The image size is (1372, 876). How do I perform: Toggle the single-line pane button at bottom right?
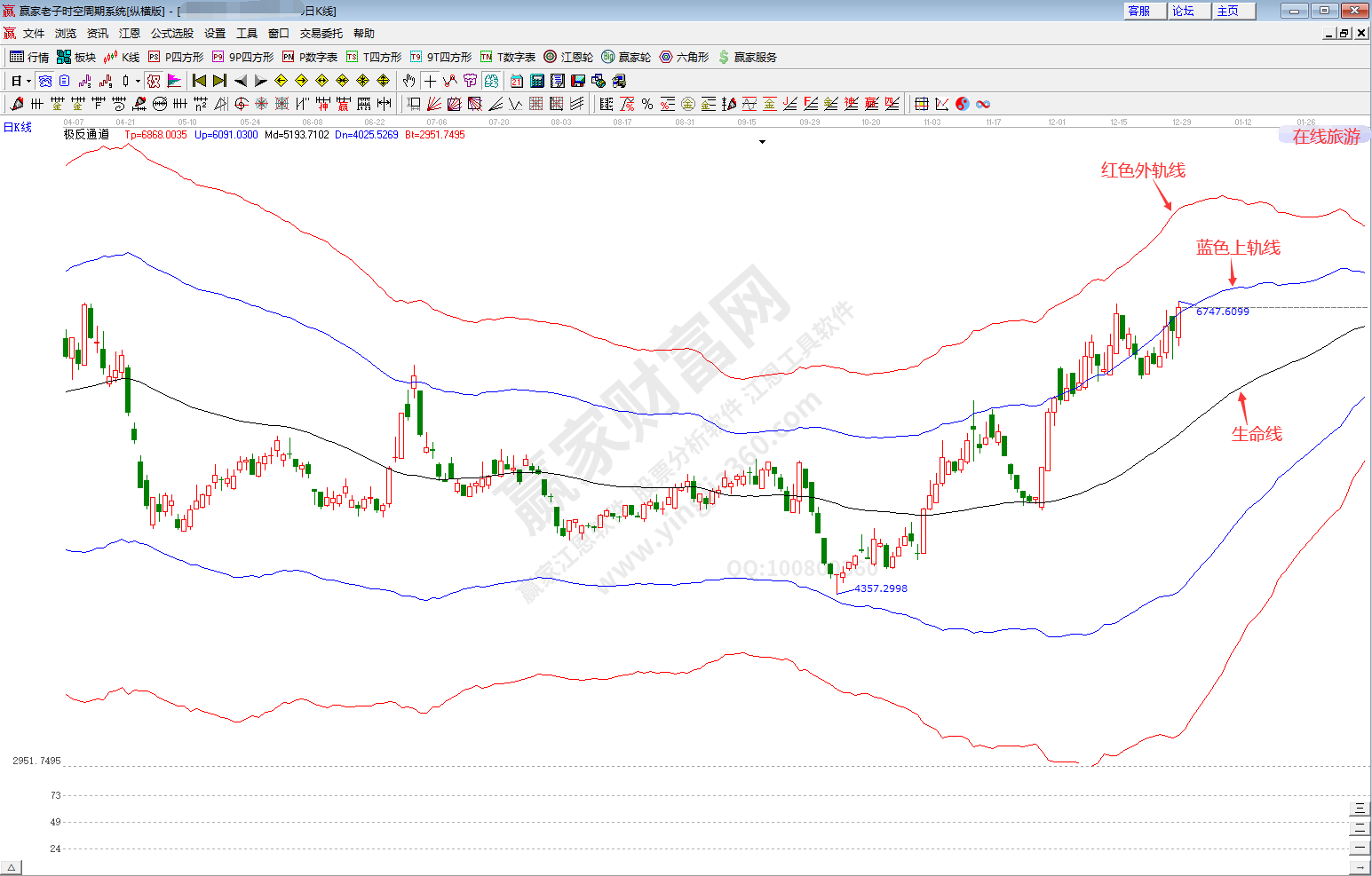[1359, 848]
